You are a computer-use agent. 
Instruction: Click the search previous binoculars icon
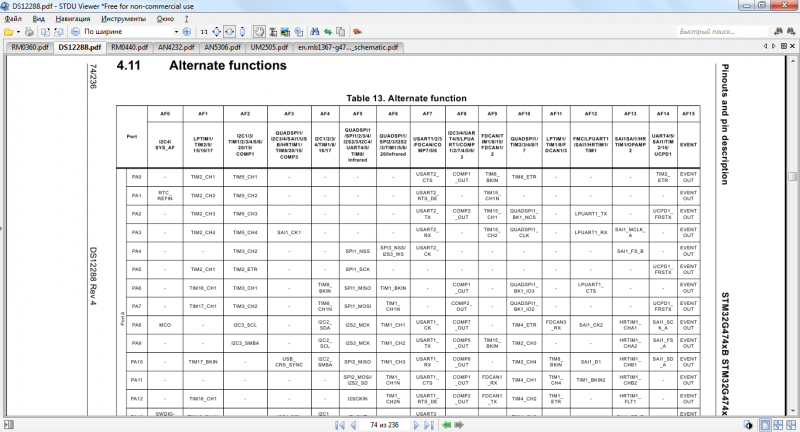[x=778, y=32]
